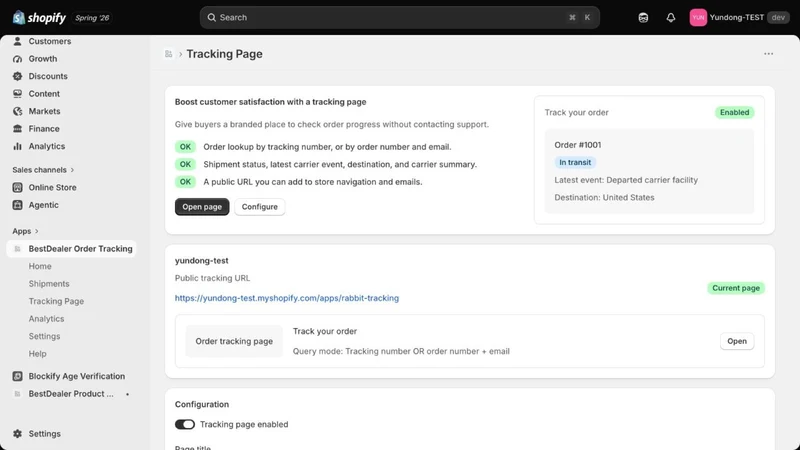Click the Configure button
The image size is (800, 450).
tap(260, 207)
